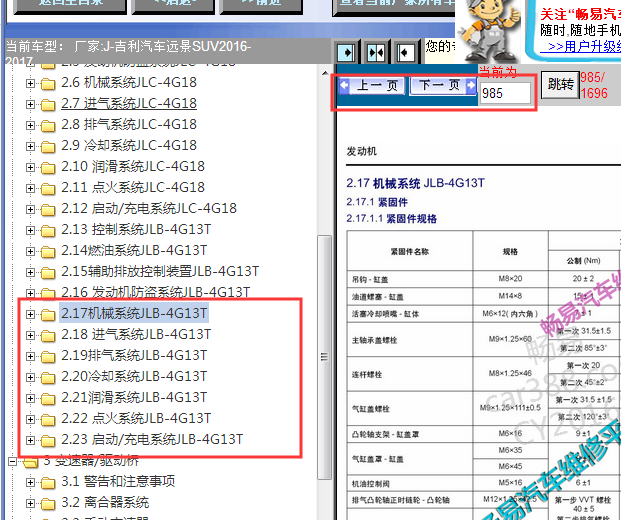Click subheading 2.17.1.1 紧固件规格

coord(391,219)
